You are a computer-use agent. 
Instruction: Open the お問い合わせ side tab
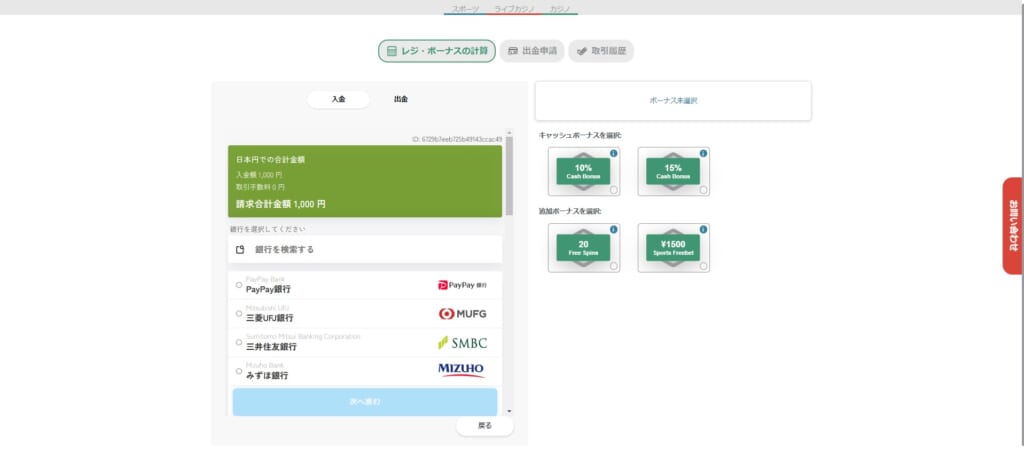[1013, 225]
